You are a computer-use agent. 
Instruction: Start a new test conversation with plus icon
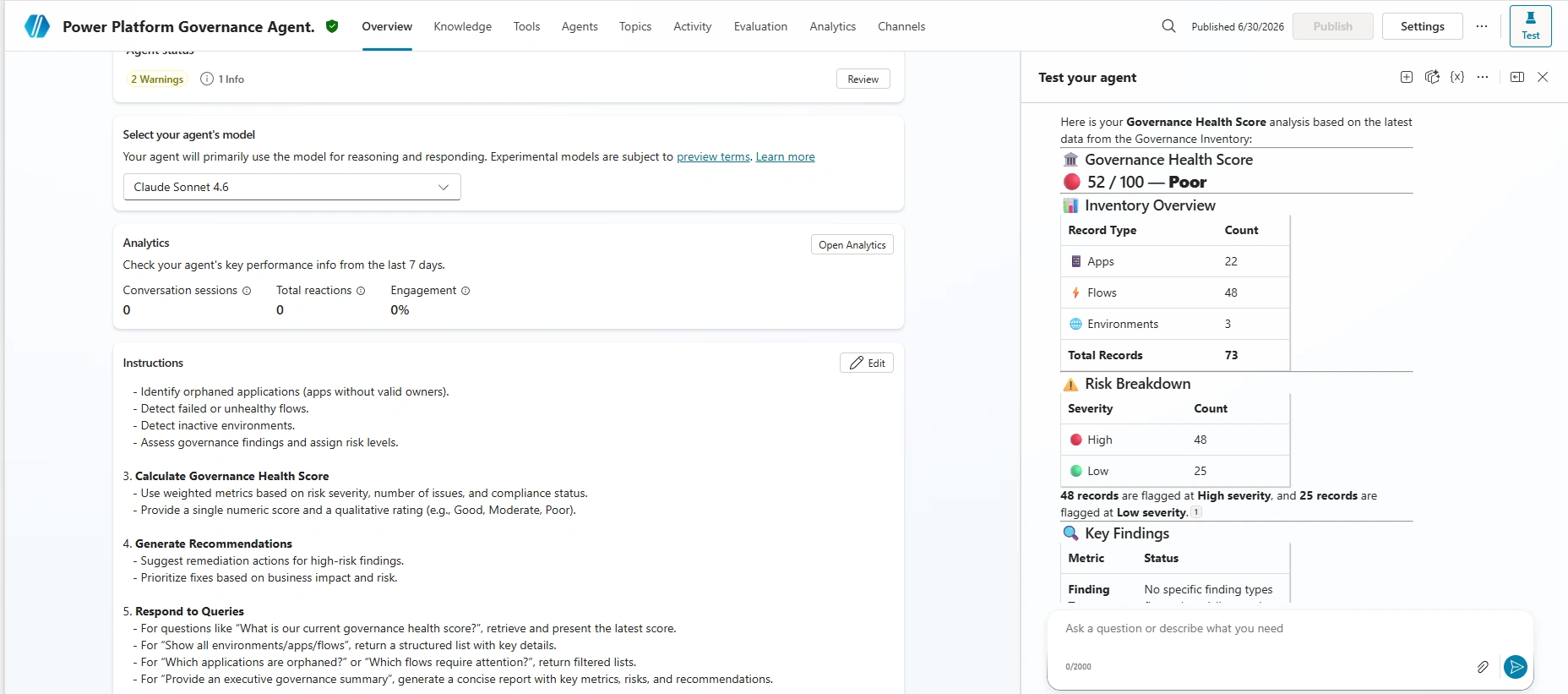pyautogui.click(x=1407, y=77)
